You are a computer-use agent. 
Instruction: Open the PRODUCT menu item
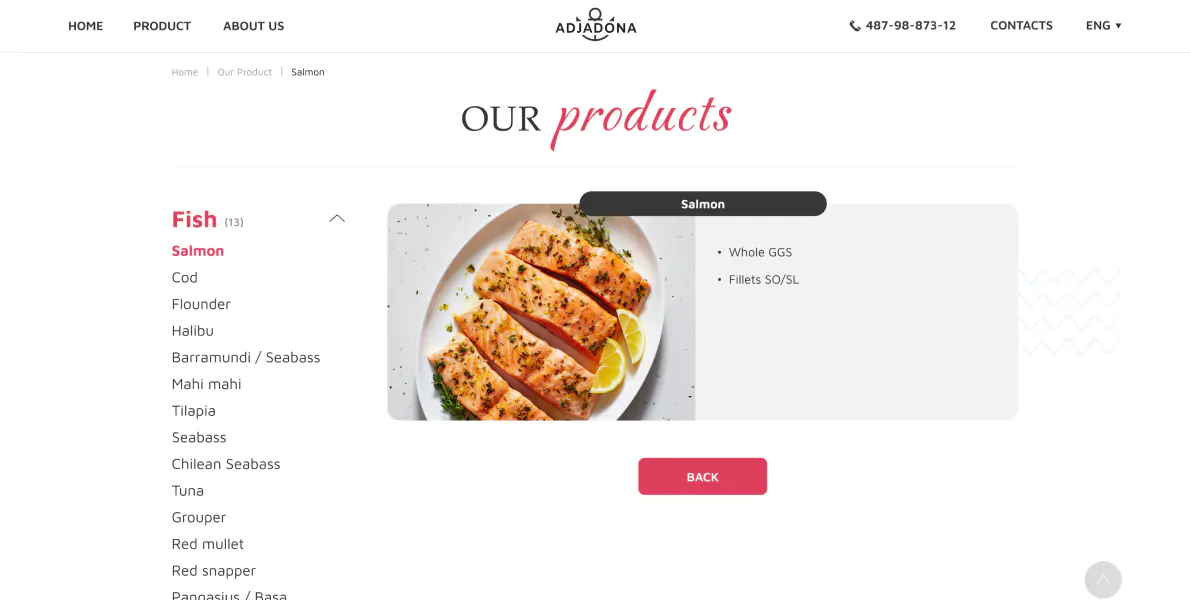[x=162, y=26]
